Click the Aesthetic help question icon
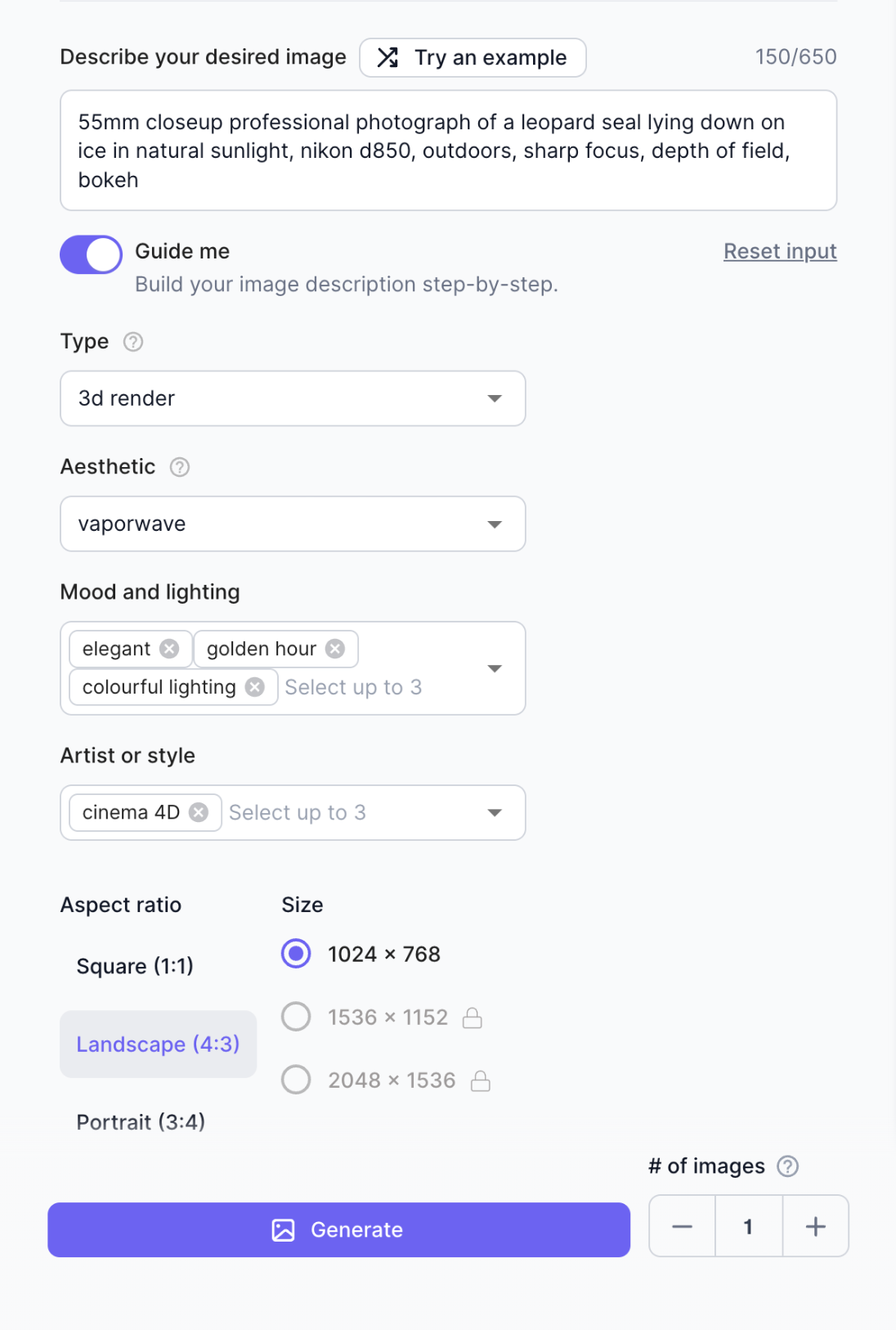896x1330 pixels. coord(180,467)
